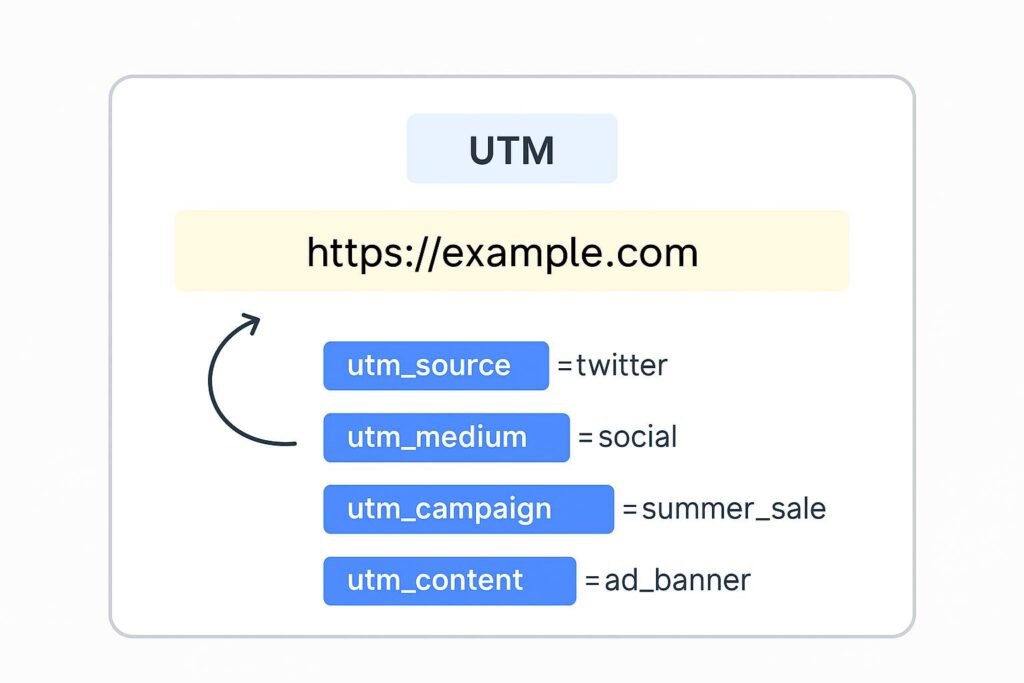Image resolution: width=1024 pixels, height=683 pixels.
Task: Select the utm_content parameter tag
Action: coord(449,581)
